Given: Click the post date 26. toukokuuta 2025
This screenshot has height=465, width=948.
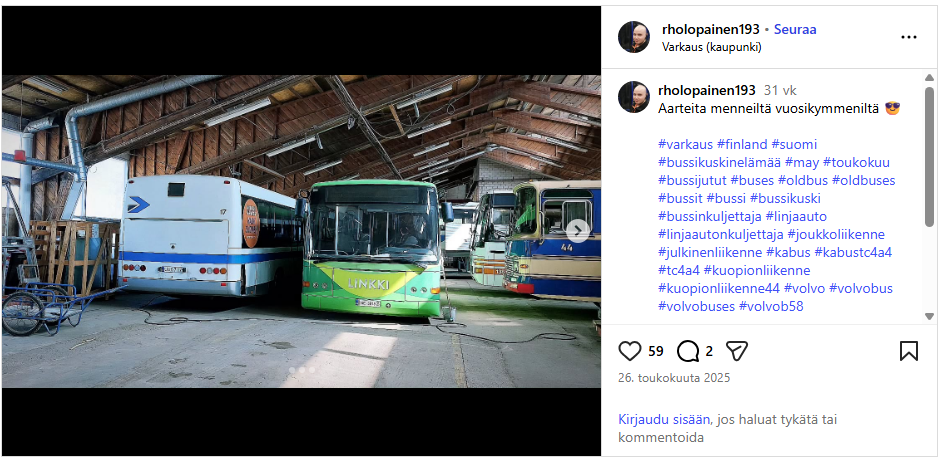Looking at the screenshot, I should point(674,378).
